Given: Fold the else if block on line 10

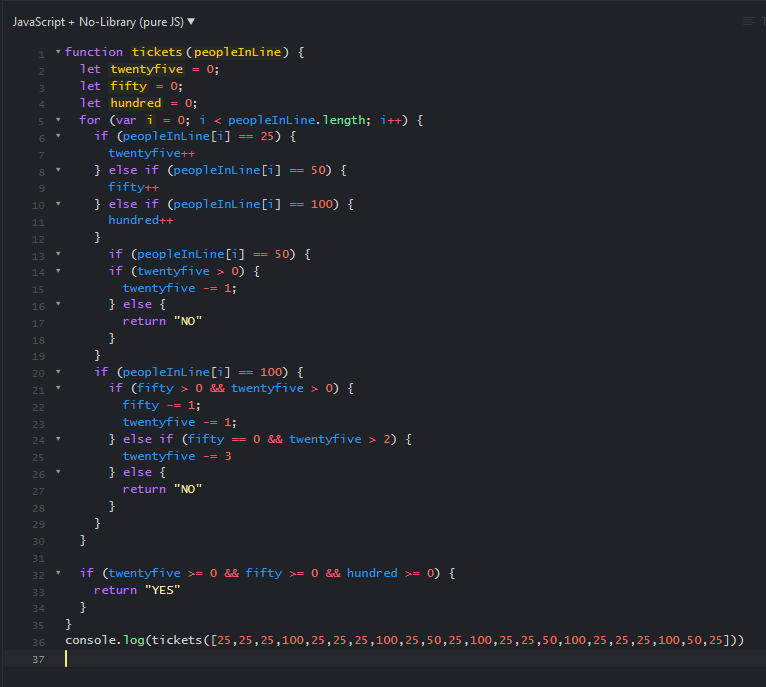Looking at the screenshot, I should point(58,204).
